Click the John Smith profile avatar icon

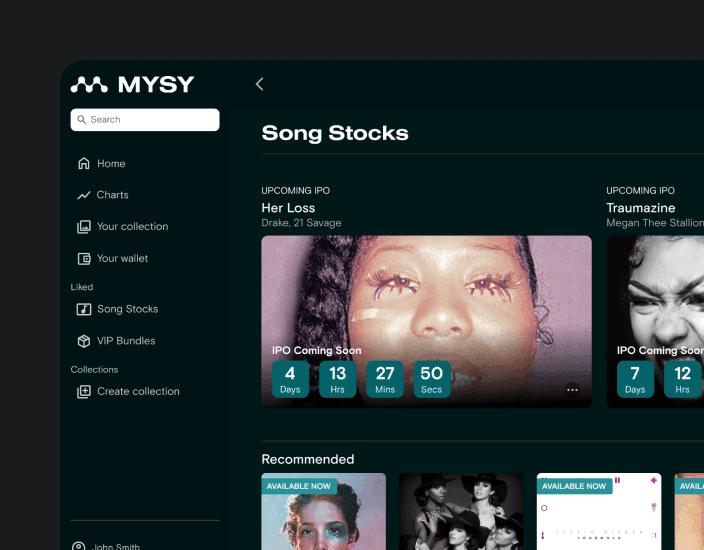coord(79,546)
